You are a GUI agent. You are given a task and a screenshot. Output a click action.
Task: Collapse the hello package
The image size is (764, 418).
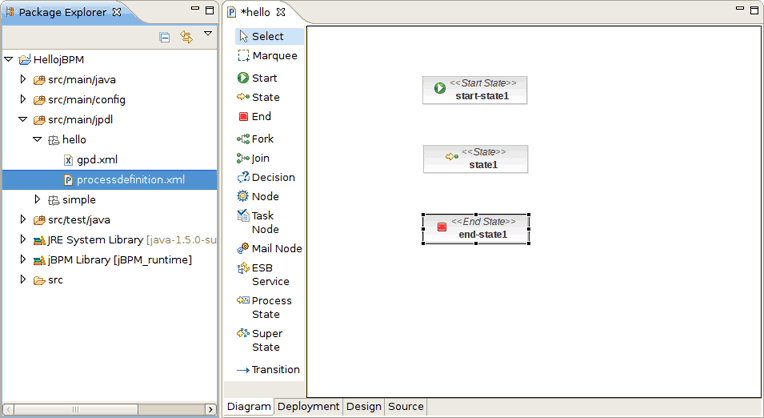pos(37,139)
